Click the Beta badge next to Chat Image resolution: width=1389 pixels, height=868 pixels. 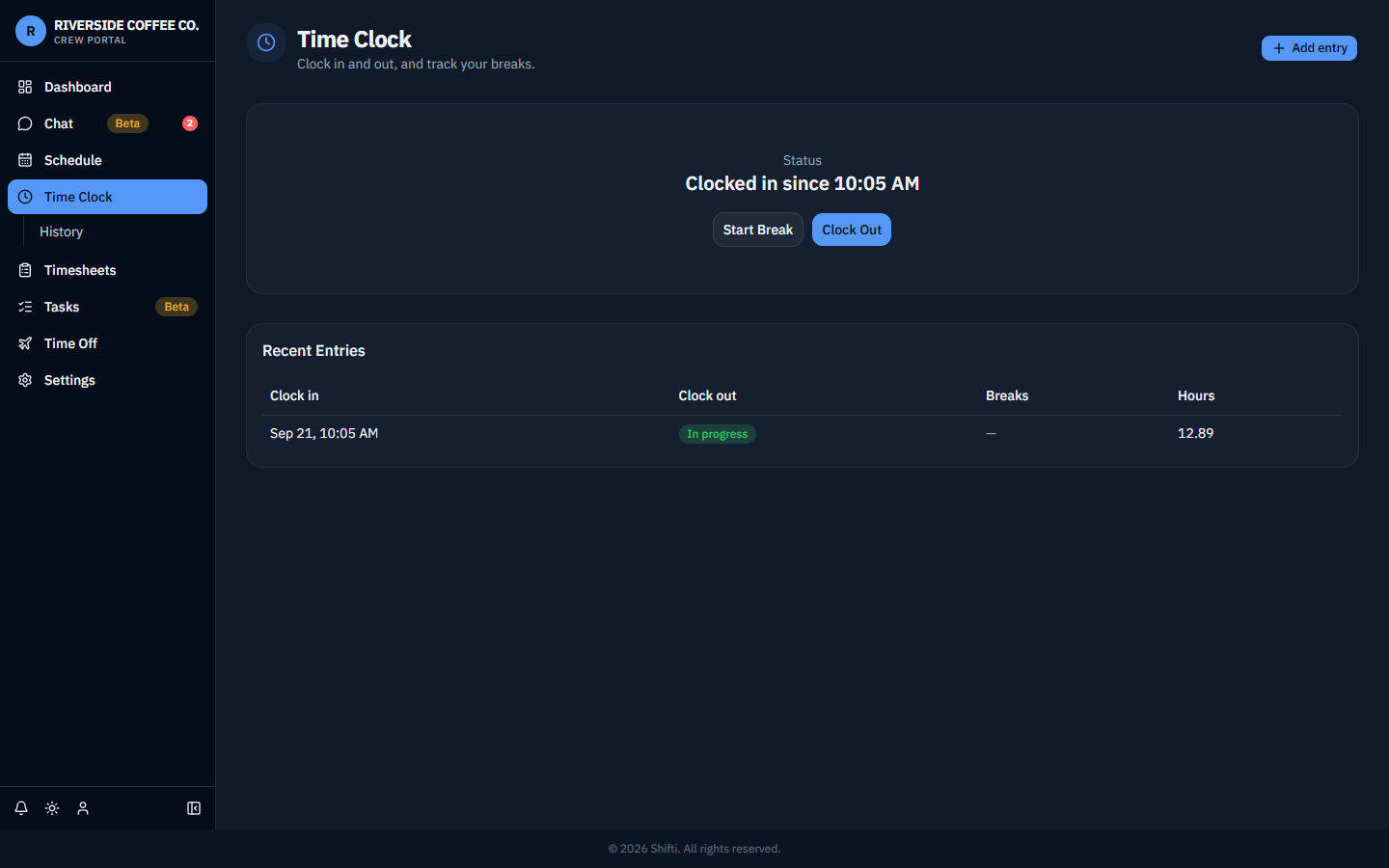point(127,123)
